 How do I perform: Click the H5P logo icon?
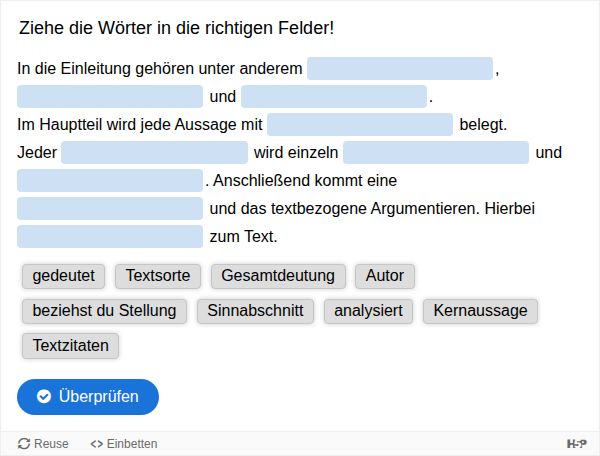pos(576,443)
